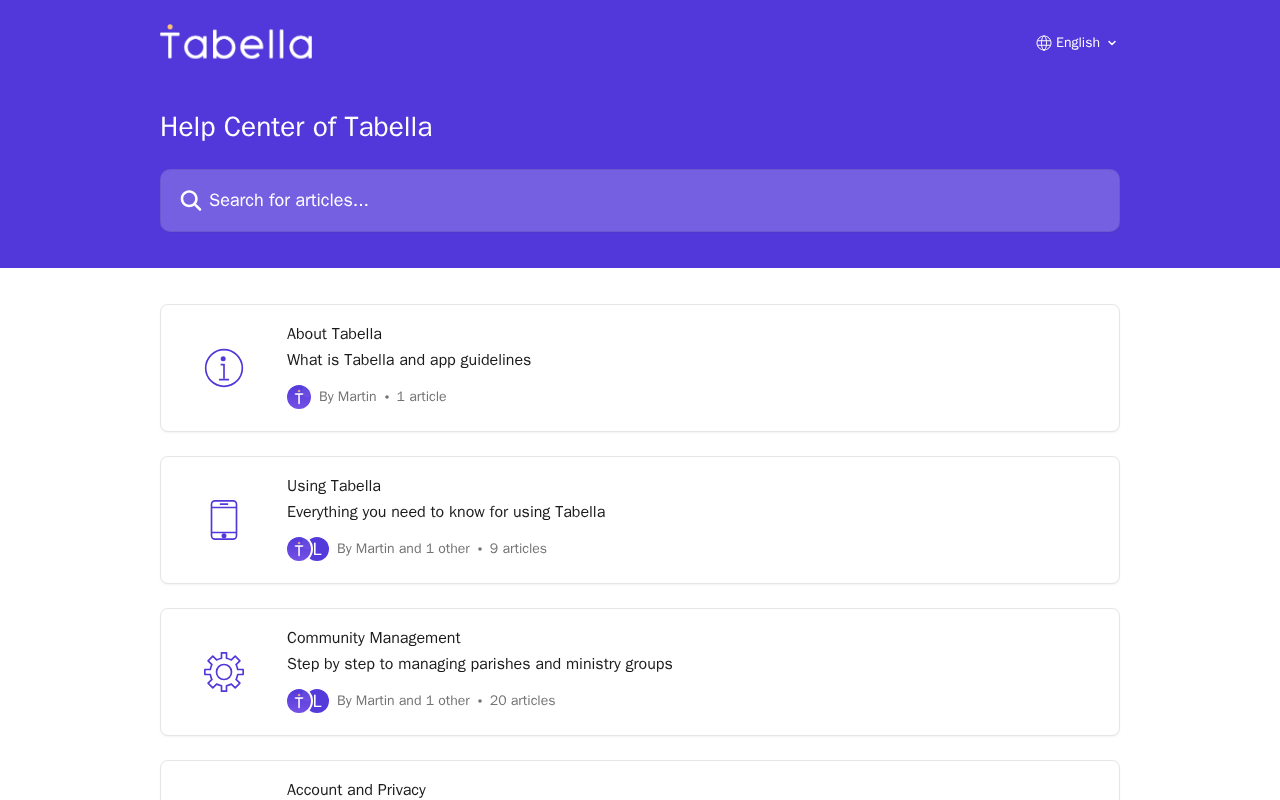The height and width of the screenshot is (800, 1280).
Task: Click "What is Tabella and app guidelines" description
Action: click(x=409, y=360)
